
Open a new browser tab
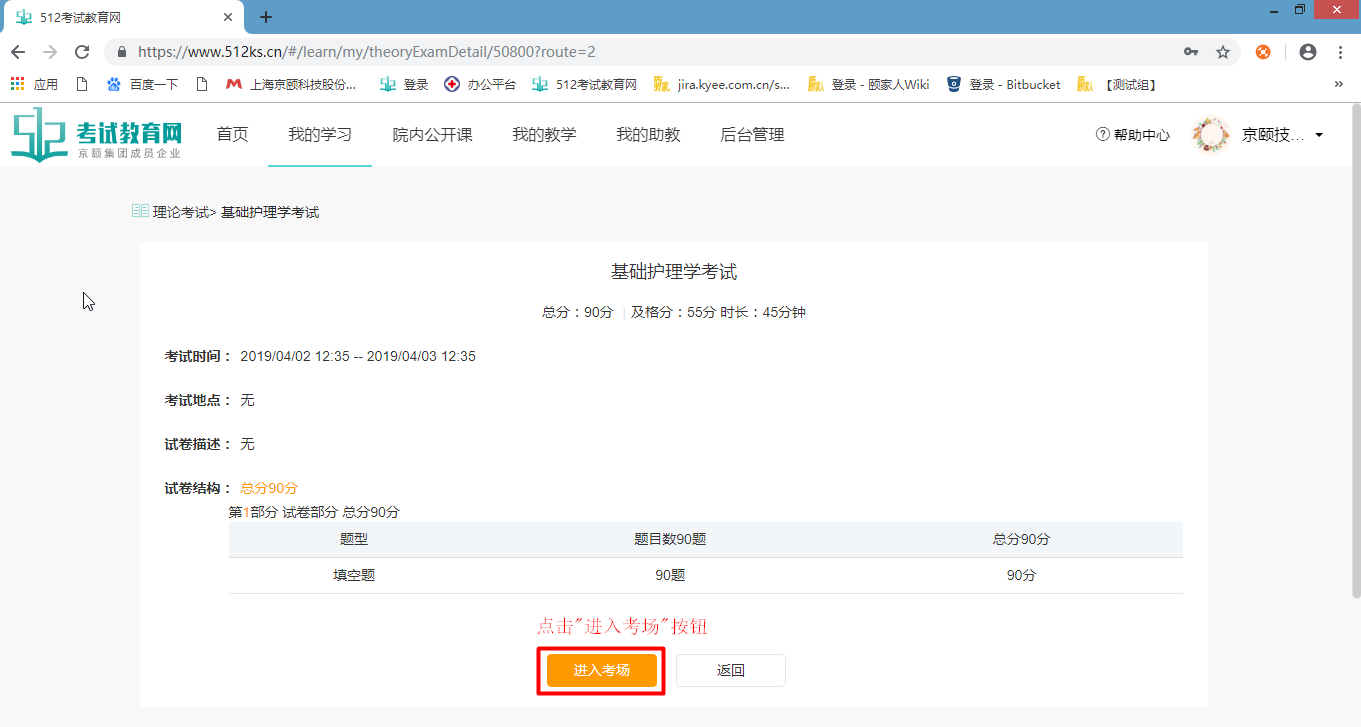coord(266,17)
